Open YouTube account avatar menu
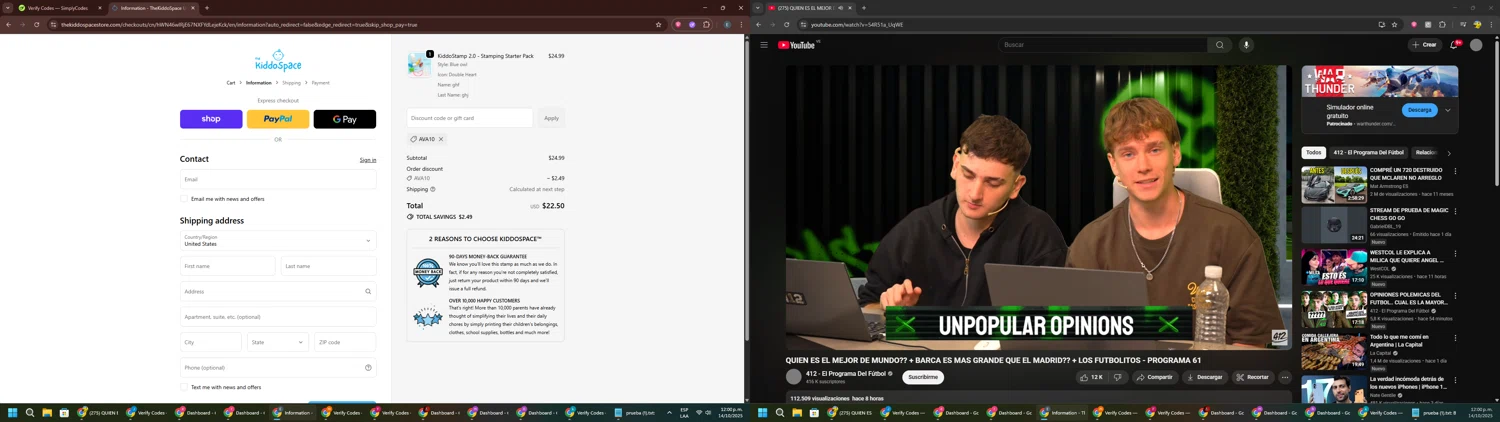Viewport: 1500px width, 422px height. tap(1476, 45)
